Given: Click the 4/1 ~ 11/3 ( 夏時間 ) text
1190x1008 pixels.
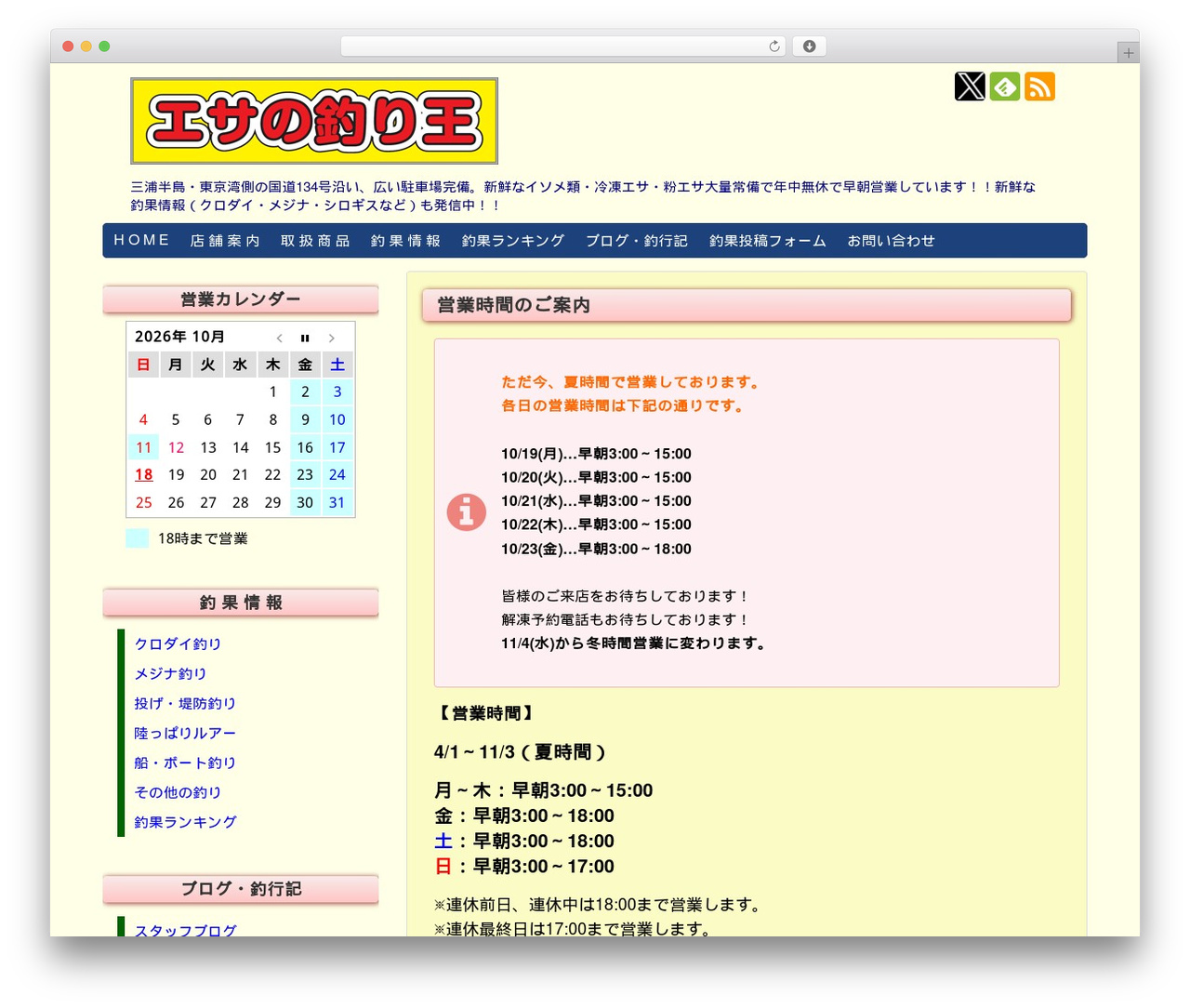Looking at the screenshot, I should [521, 751].
